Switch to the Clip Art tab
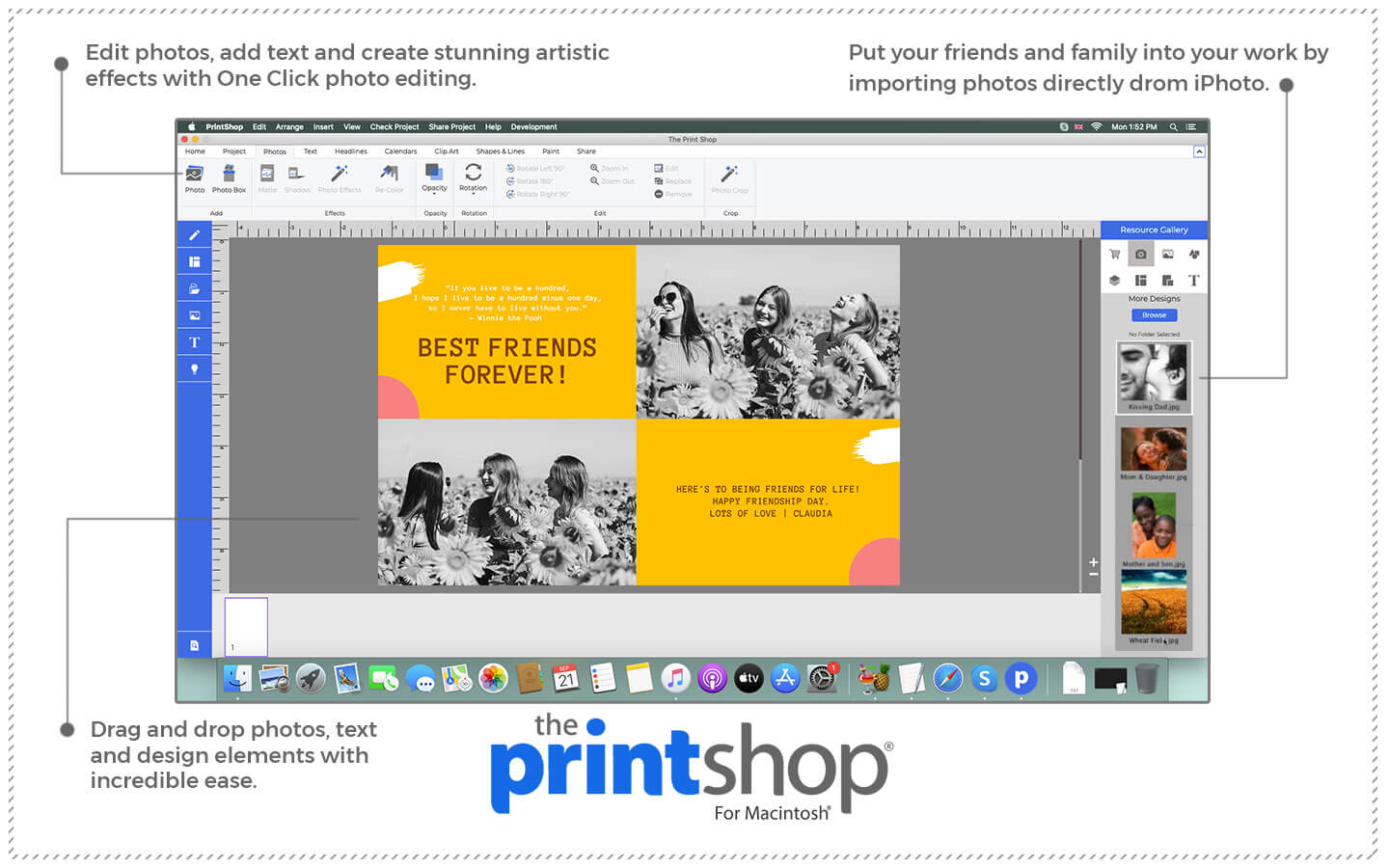Screen dimensions: 1389x868 click(x=447, y=151)
